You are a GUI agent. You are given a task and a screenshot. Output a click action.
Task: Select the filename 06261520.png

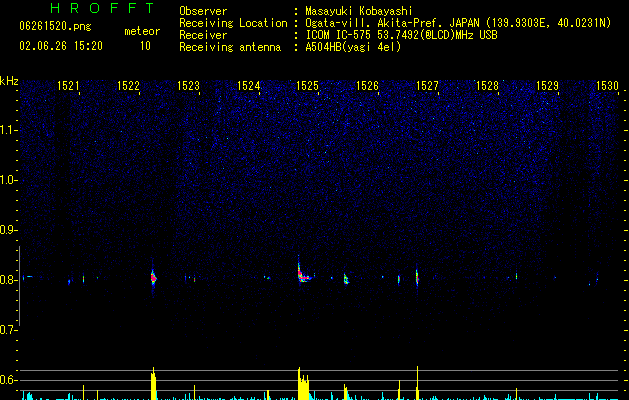pos(55,26)
